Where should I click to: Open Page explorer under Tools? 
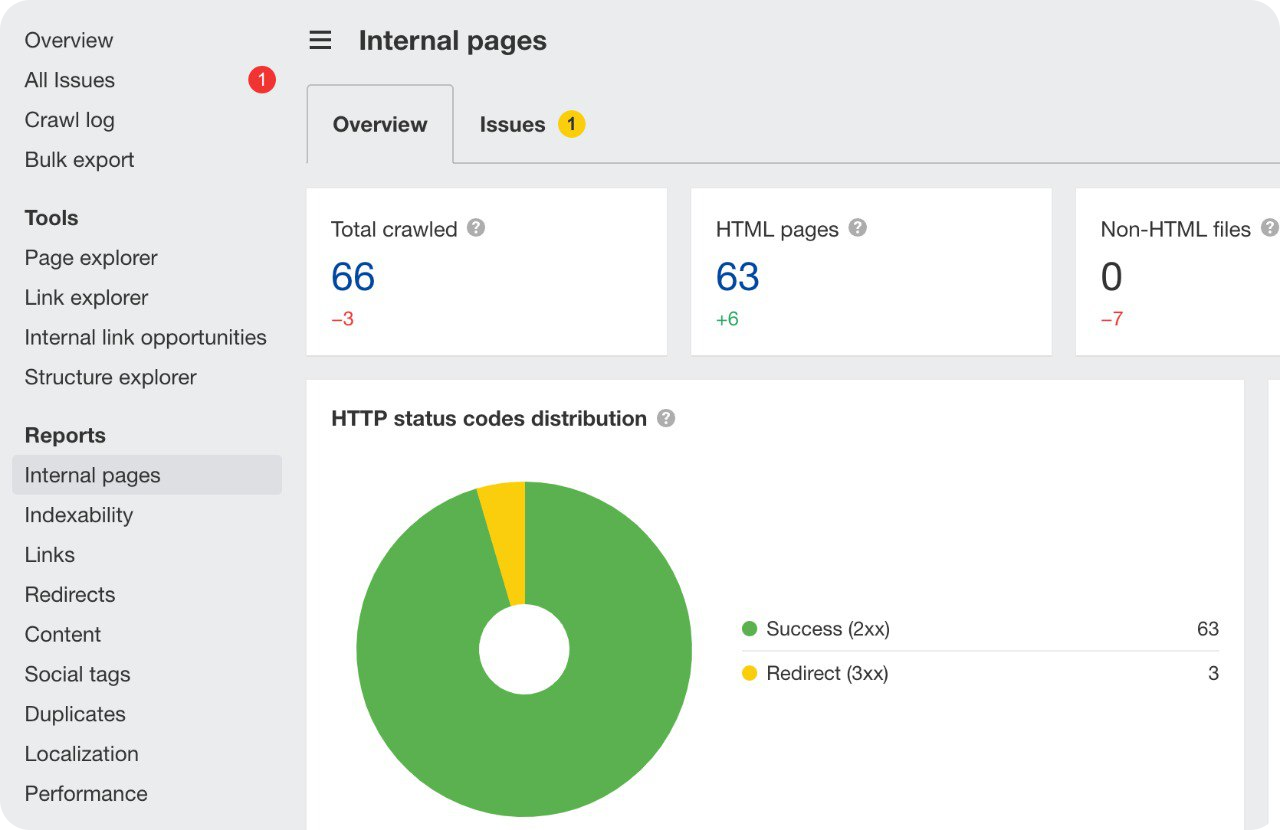pos(91,257)
